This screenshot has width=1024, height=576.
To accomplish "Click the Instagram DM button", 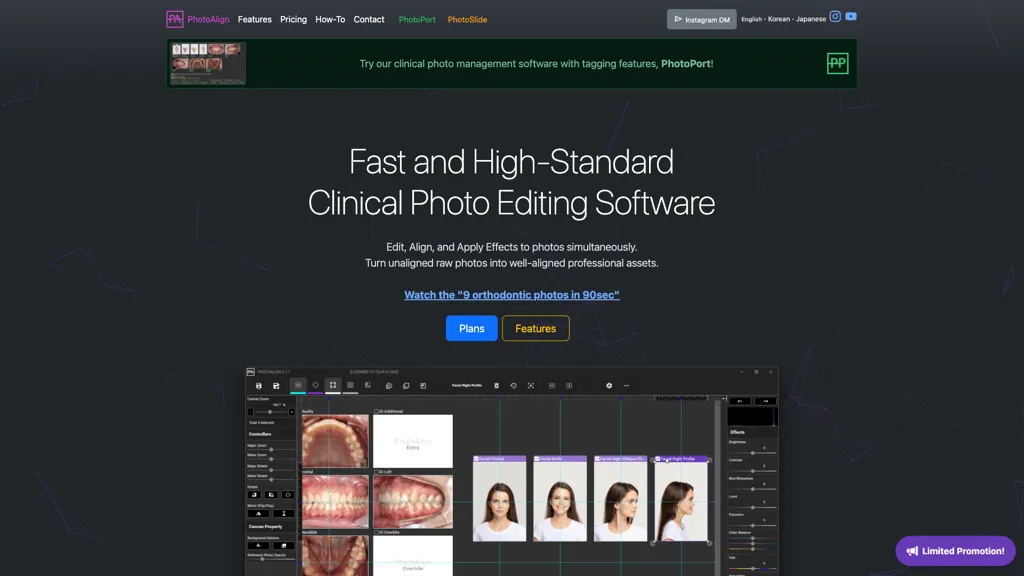I will pos(701,19).
